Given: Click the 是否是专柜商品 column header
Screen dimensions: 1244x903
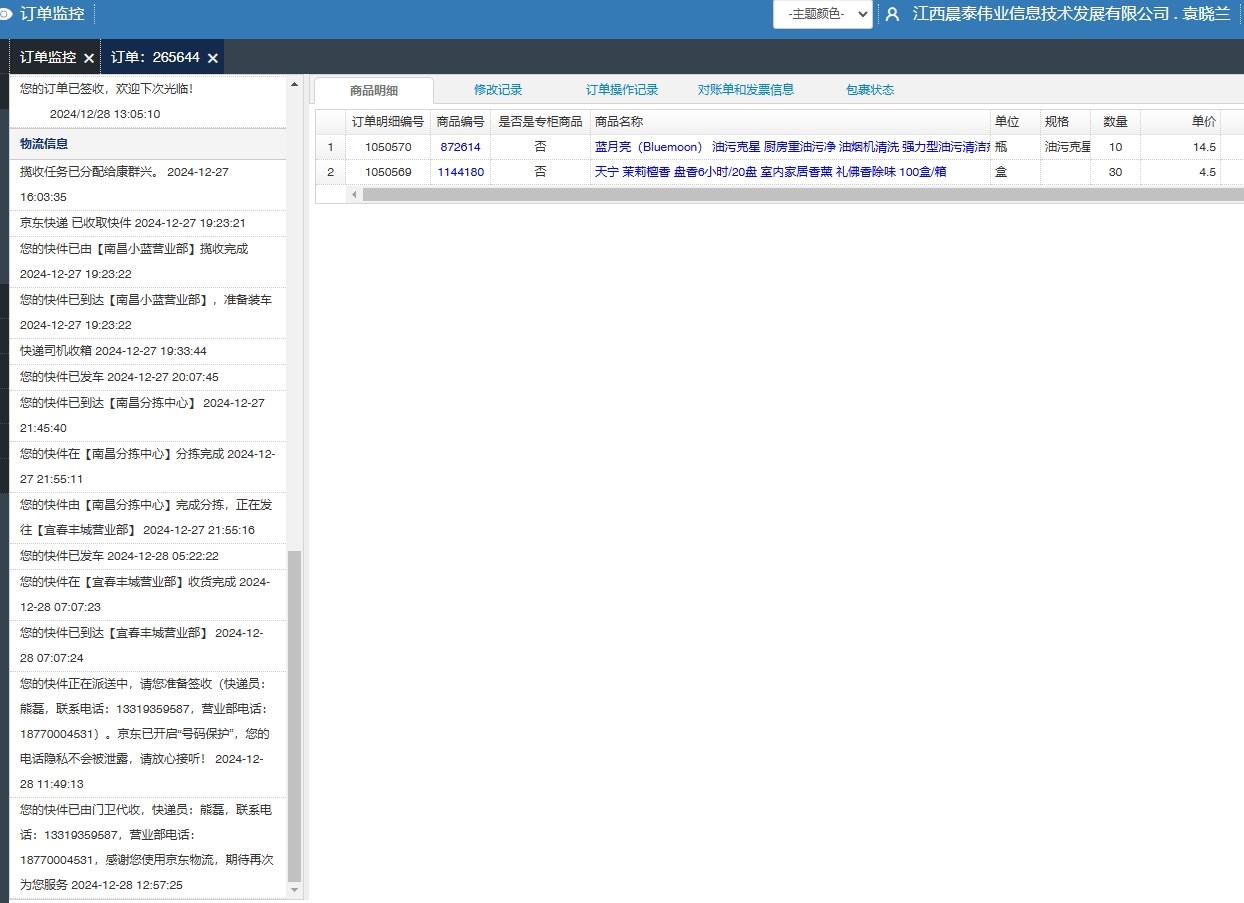Looking at the screenshot, I should pos(540,122).
